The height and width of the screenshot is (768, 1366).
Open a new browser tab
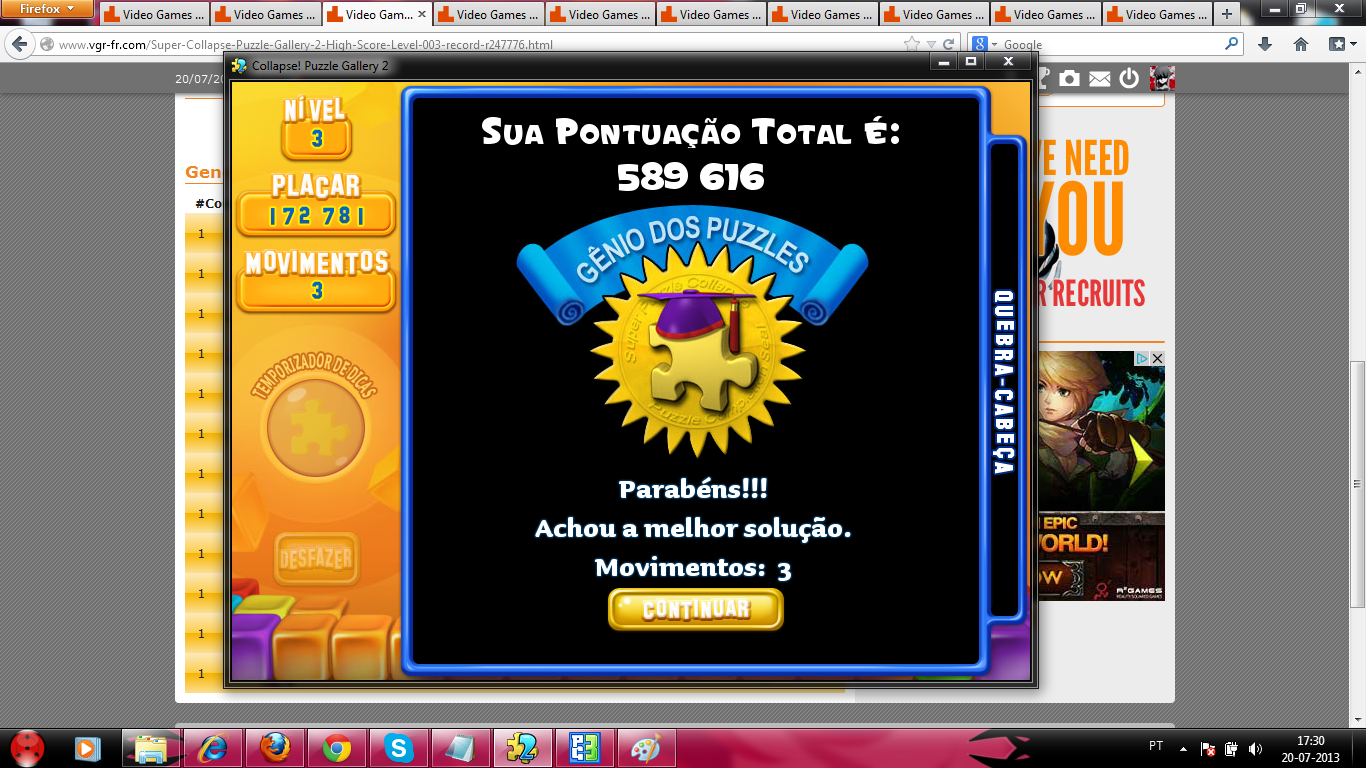(x=1227, y=15)
